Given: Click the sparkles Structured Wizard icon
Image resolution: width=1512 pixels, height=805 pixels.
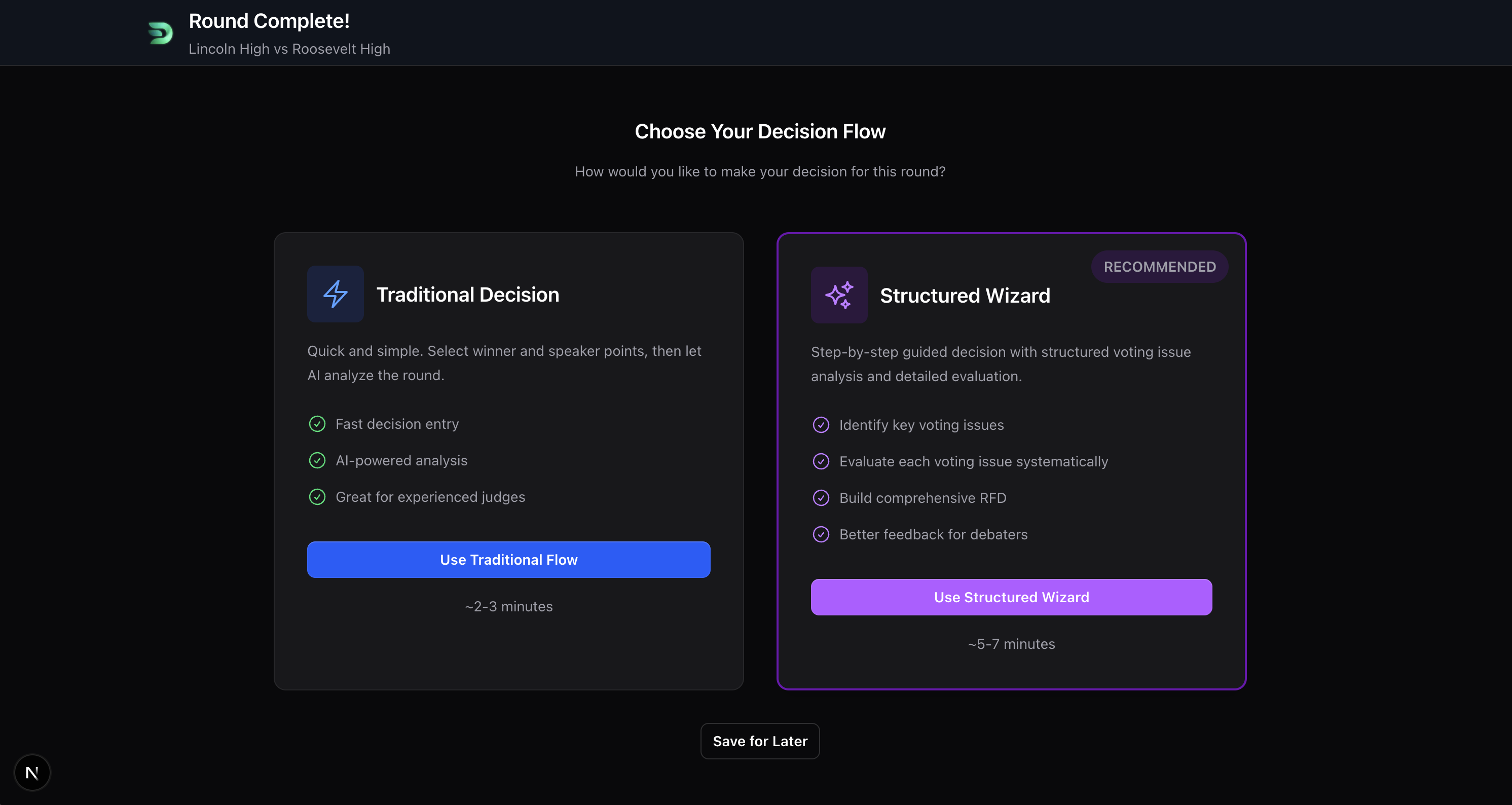Looking at the screenshot, I should [x=839, y=295].
